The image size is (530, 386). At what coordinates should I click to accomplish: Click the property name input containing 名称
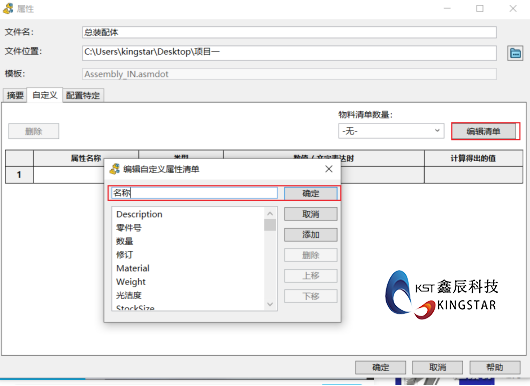194,193
